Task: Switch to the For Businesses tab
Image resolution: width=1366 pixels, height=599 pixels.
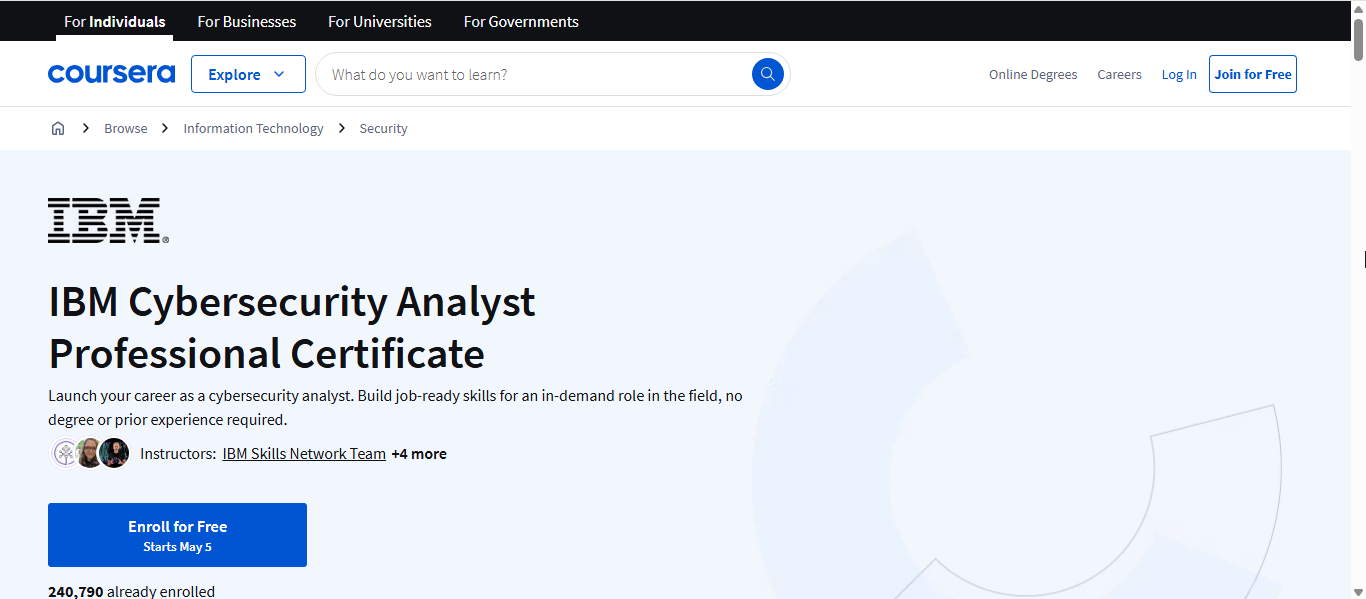Action: [x=247, y=21]
